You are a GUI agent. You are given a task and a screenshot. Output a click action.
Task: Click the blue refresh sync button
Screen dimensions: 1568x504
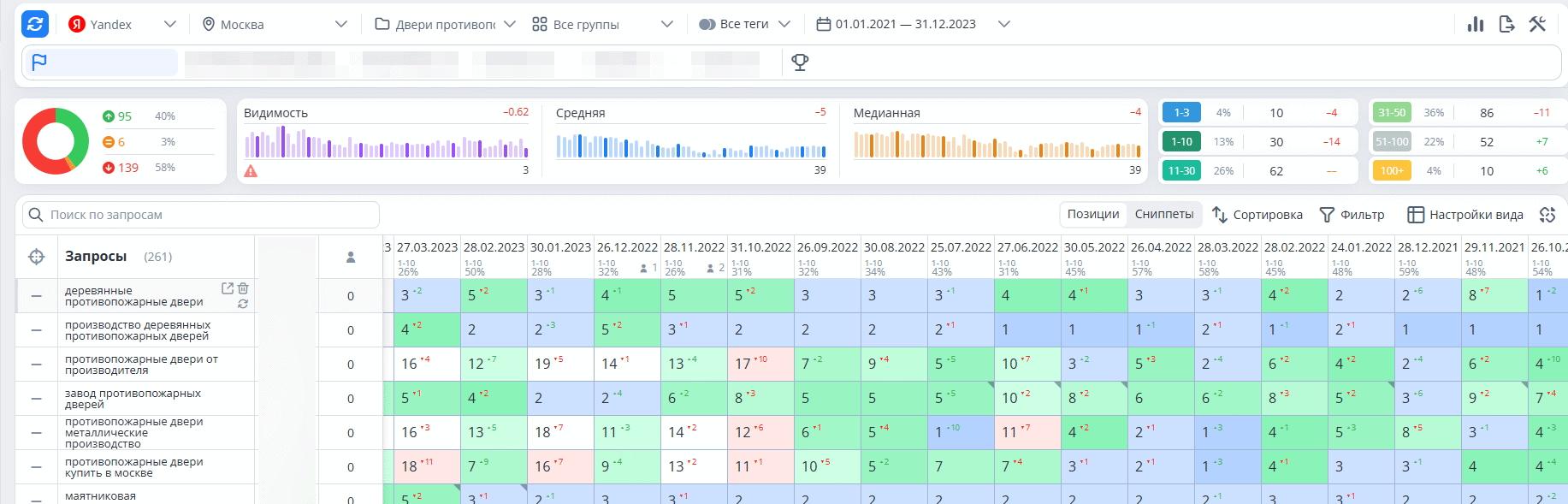pos(35,24)
